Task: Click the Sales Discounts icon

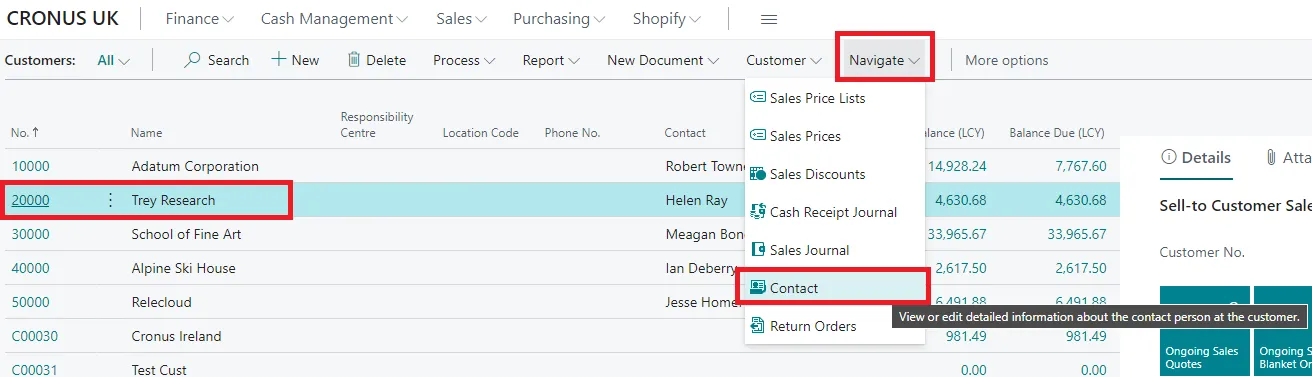Action: pos(758,174)
